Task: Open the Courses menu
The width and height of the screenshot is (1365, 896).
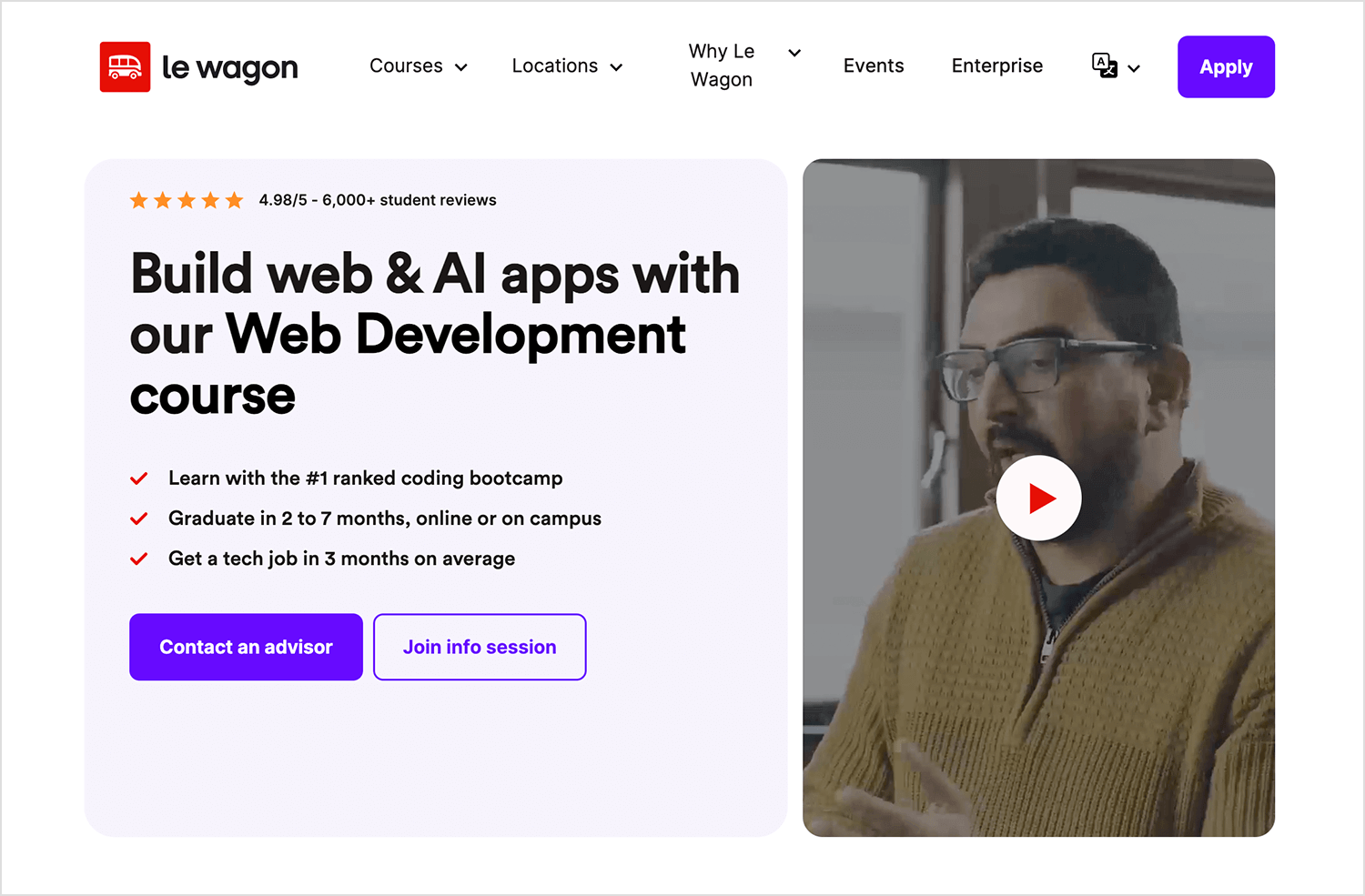Action: [x=406, y=65]
